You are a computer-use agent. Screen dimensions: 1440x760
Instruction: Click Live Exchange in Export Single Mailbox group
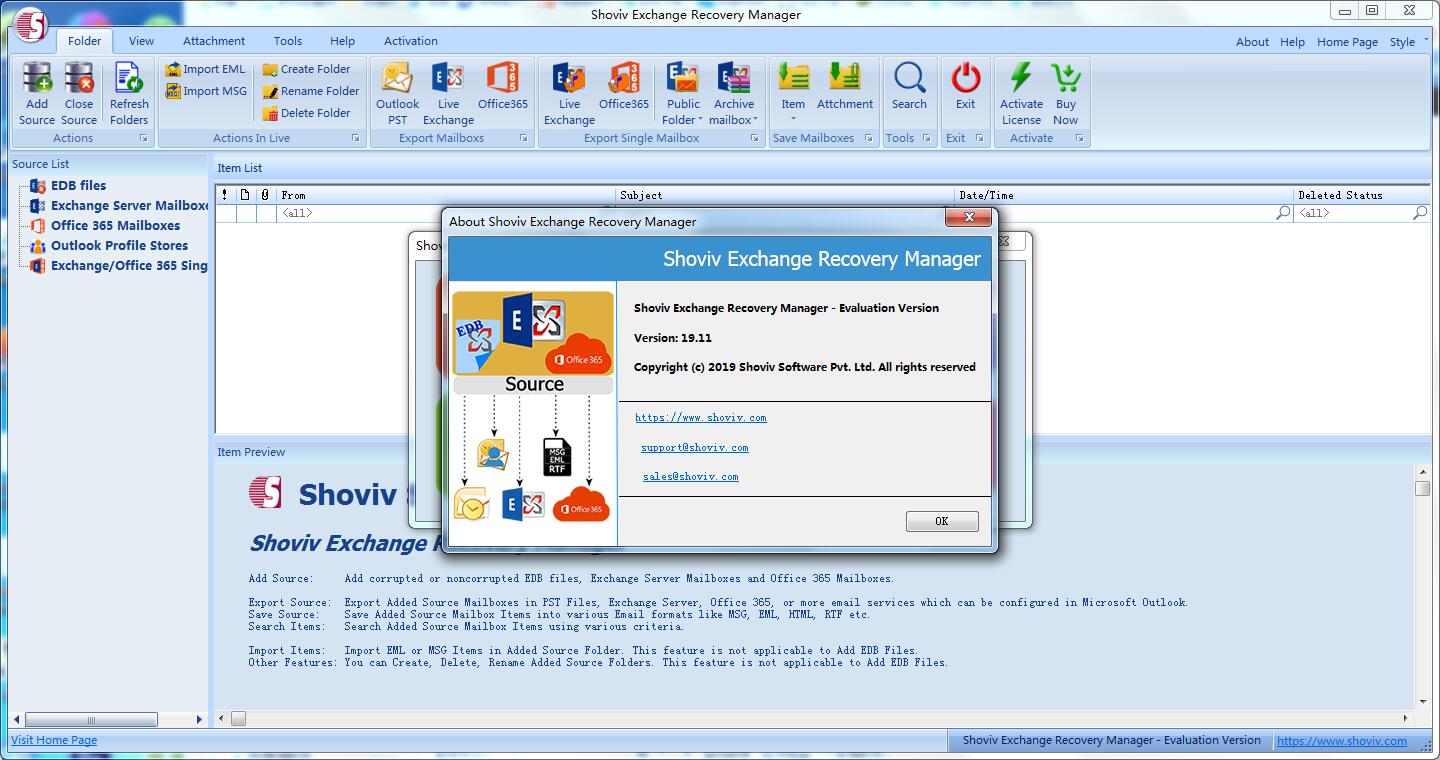(x=569, y=94)
